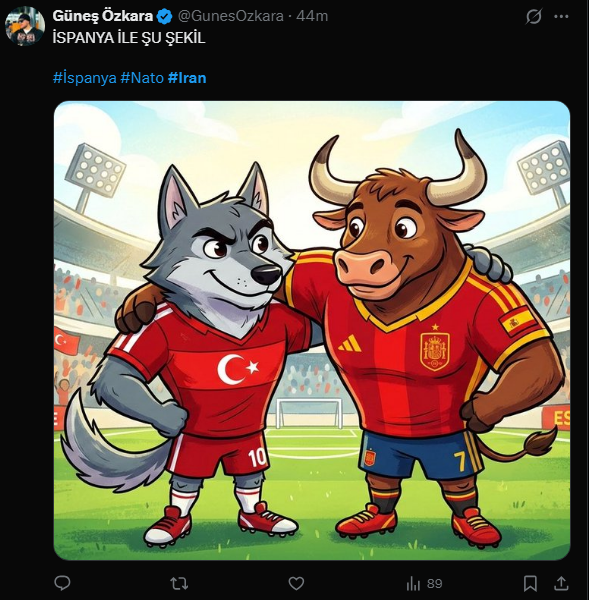
Task: Bookmark this post
Action: pyautogui.click(x=530, y=584)
